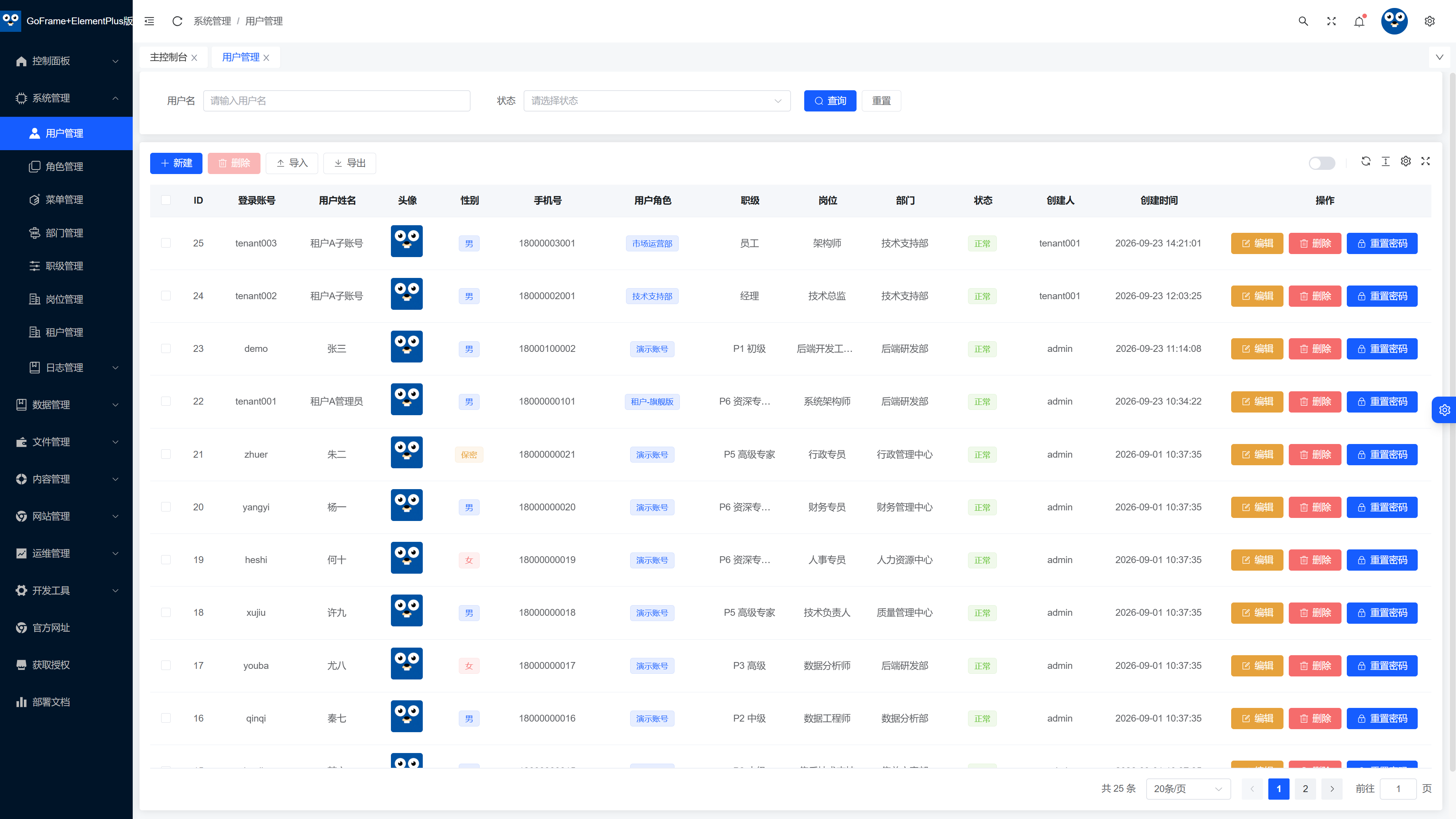This screenshot has width=1456, height=819.
Task: Change table density with the height icon
Action: pos(1385,161)
